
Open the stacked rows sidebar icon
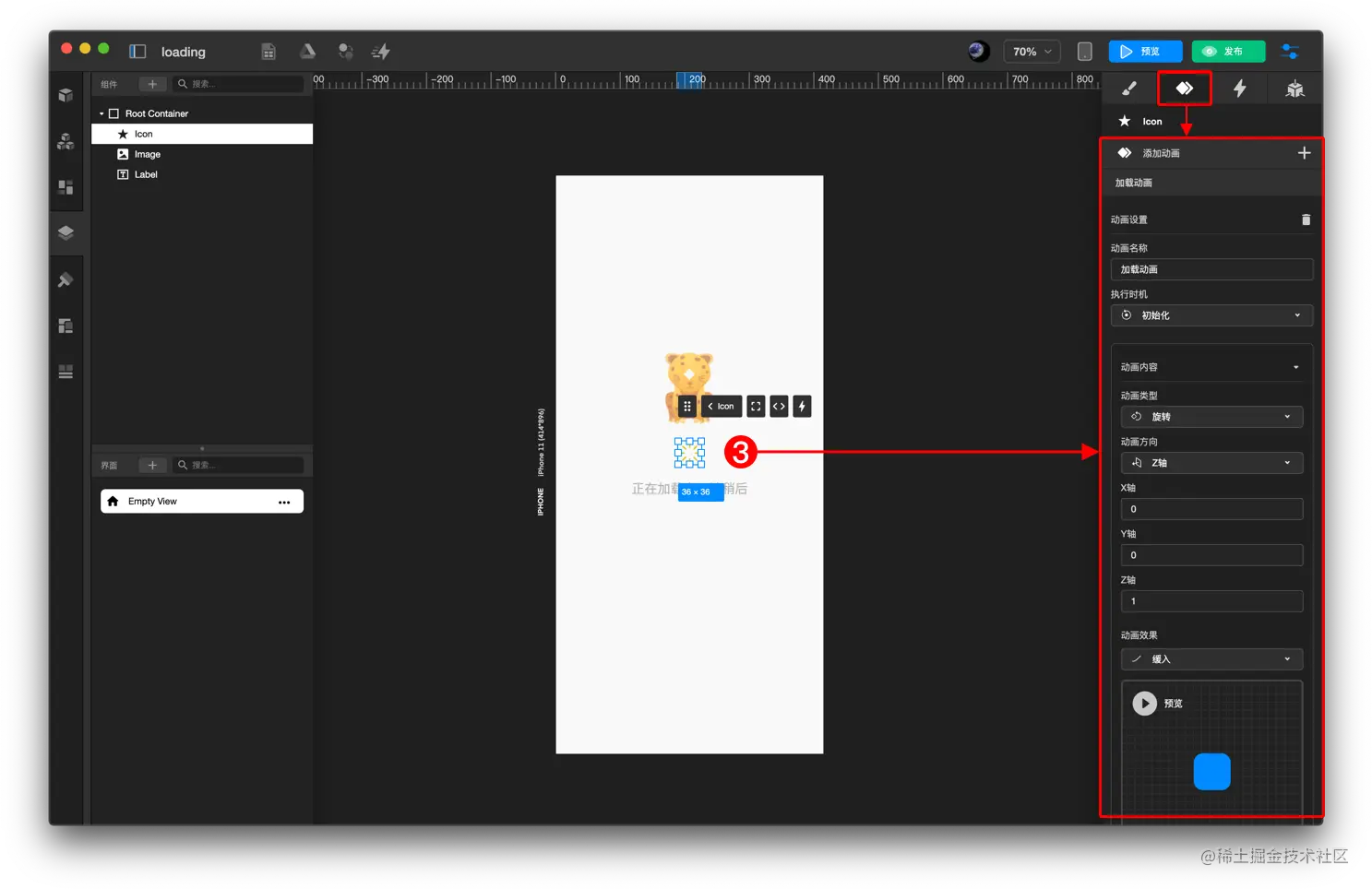coord(66,372)
